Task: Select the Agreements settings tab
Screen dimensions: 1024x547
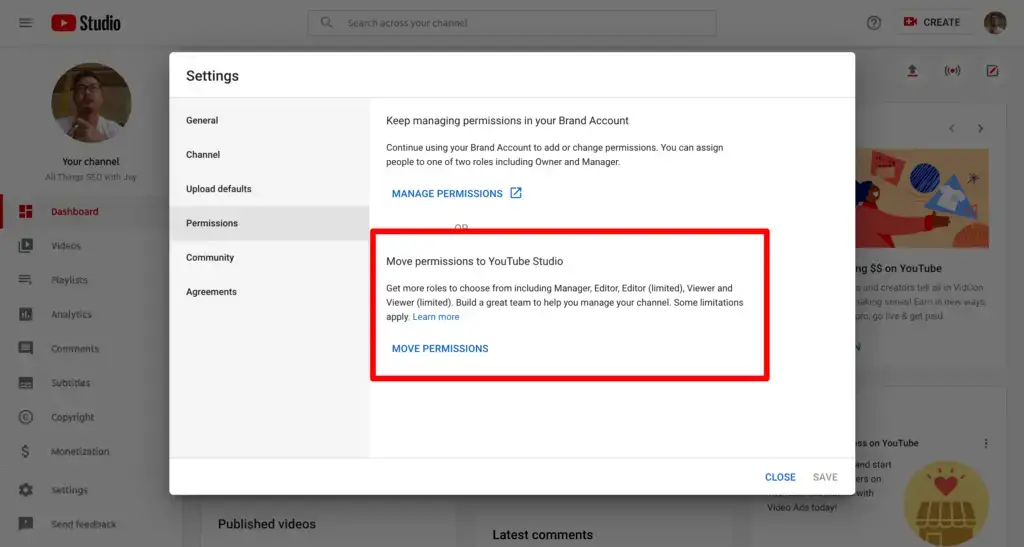Action: [269, 292]
